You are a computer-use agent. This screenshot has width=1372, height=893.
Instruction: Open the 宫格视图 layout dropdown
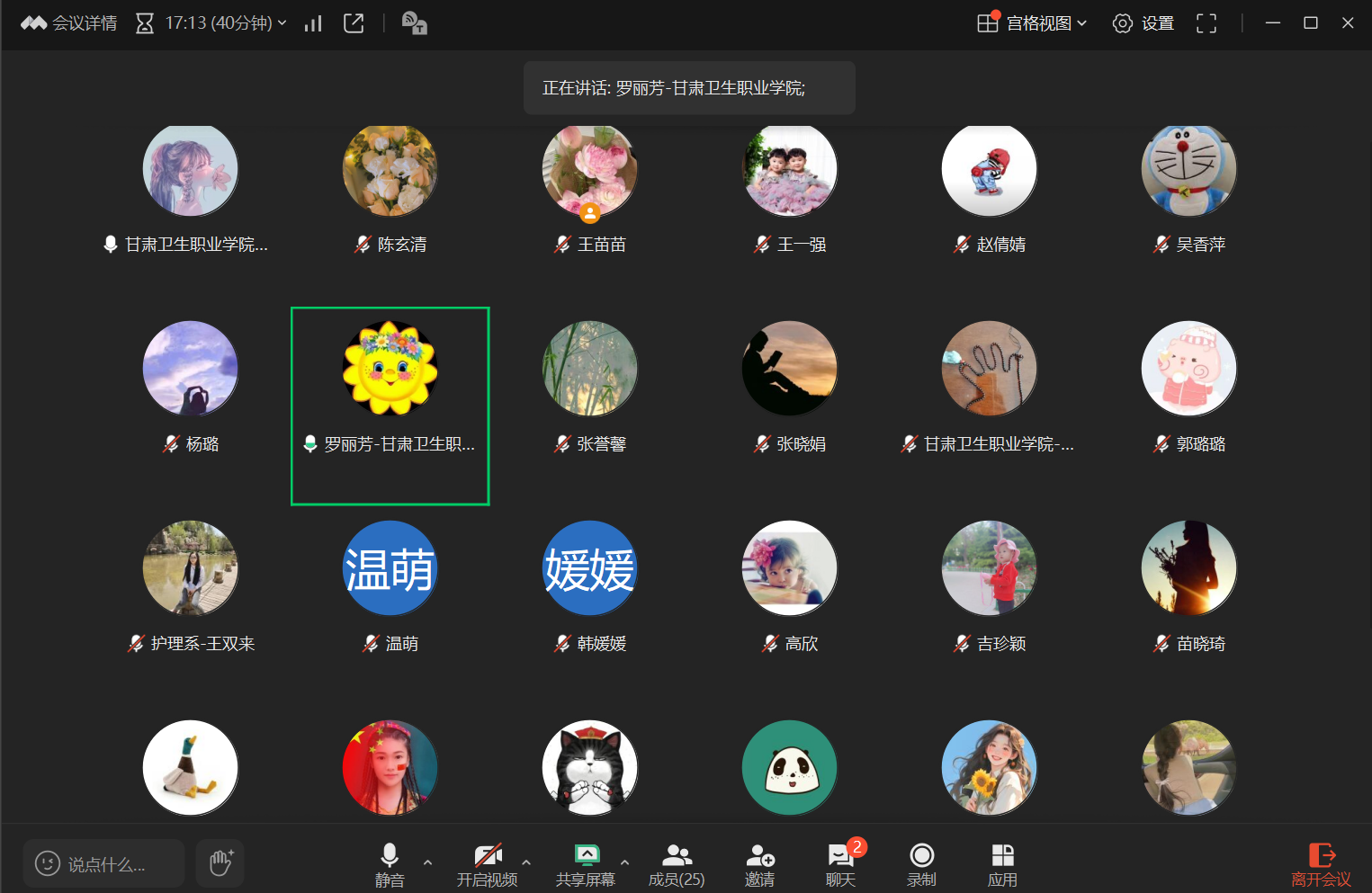coord(1032,23)
